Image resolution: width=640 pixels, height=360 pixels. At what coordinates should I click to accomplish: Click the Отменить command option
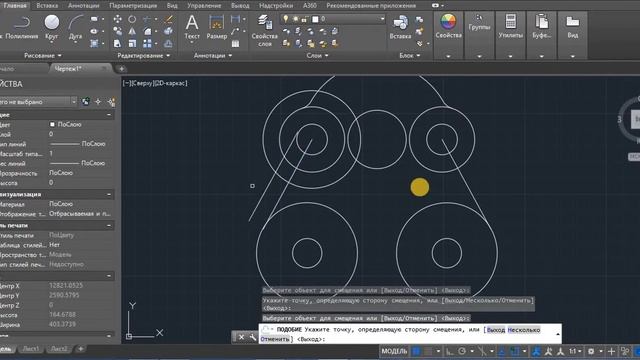[x=275, y=339]
